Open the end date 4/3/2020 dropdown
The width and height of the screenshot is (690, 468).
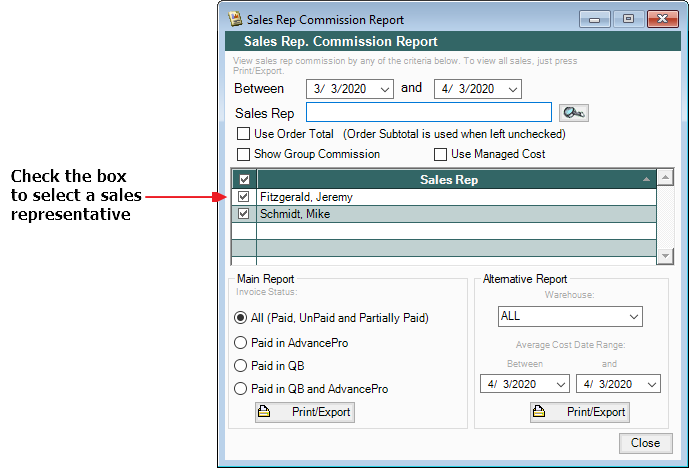pos(513,89)
